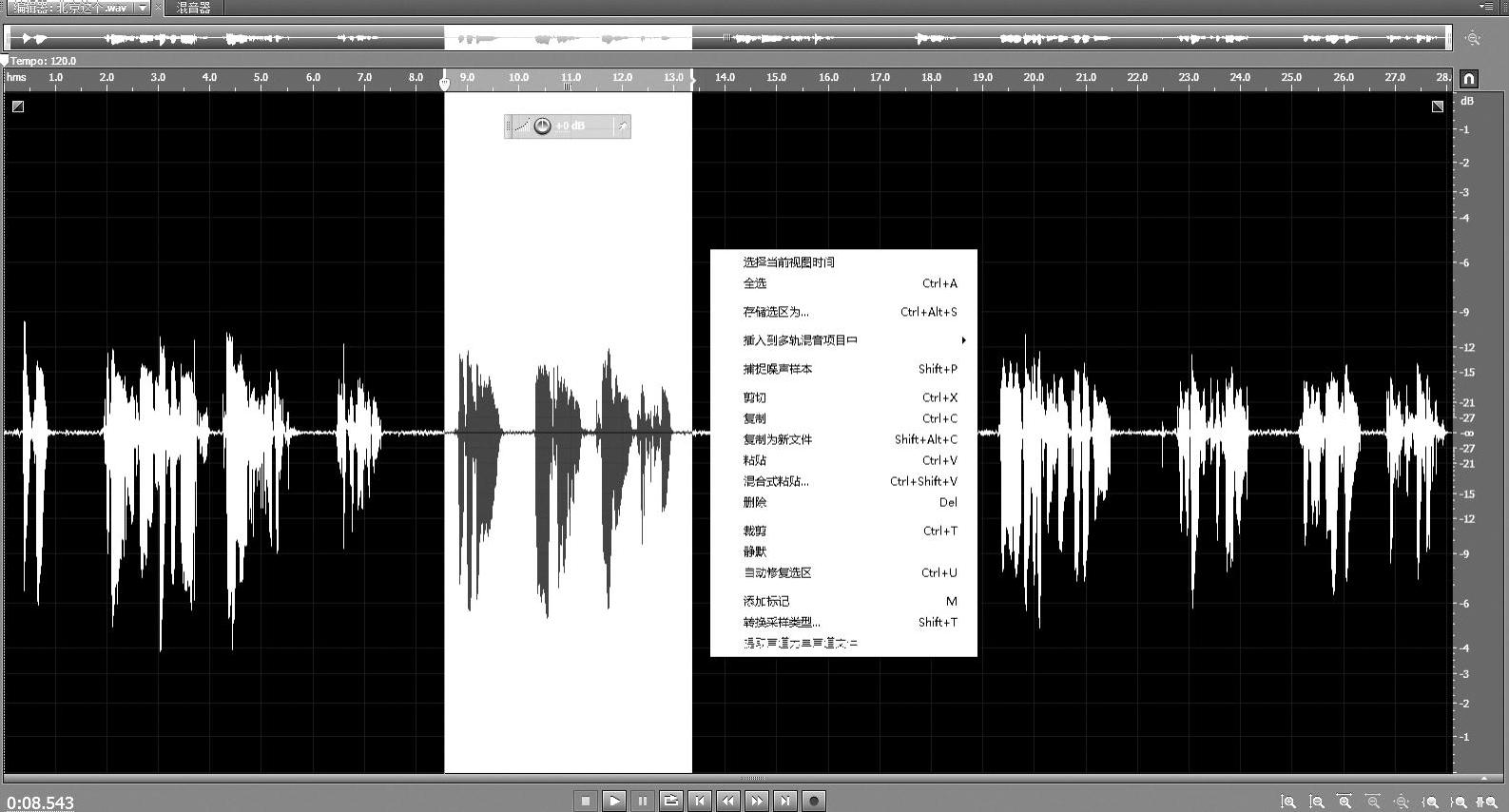This screenshot has height=812, width=1509.
Task: Start playback with the Play button
Action: (614, 801)
